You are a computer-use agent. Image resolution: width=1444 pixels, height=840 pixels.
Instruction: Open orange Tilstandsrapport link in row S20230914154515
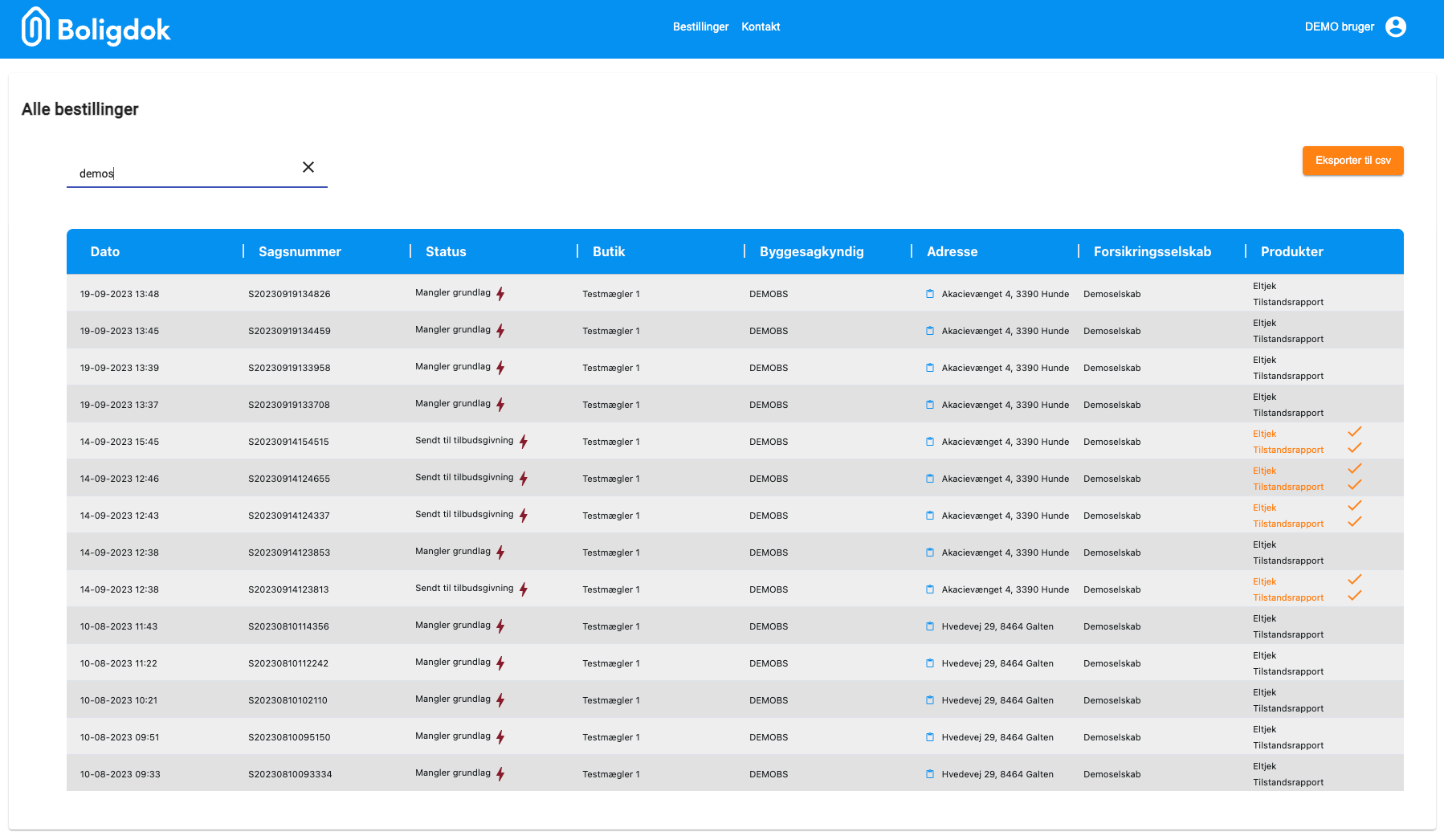pos(1288,450)
